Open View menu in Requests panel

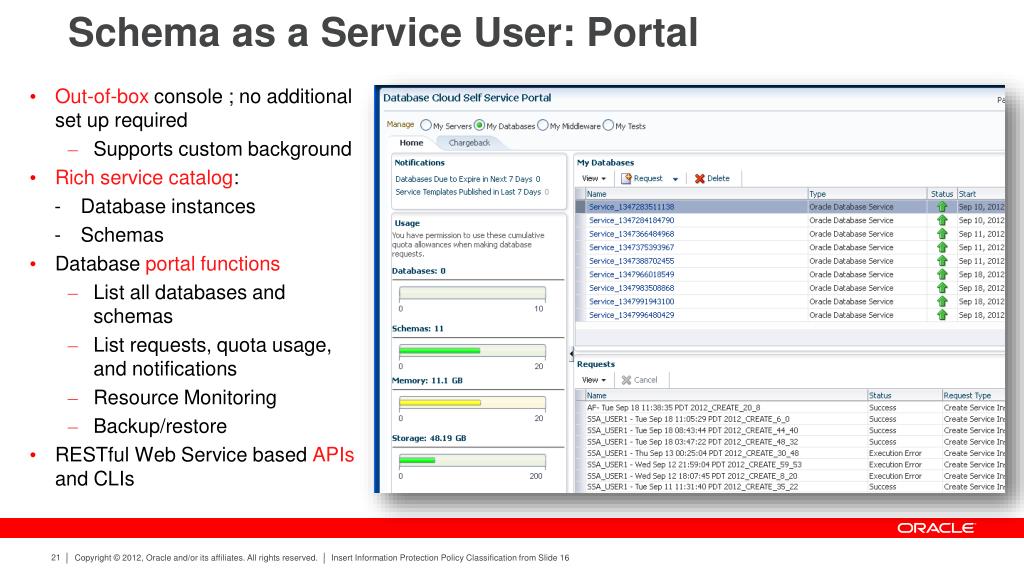pos(594,379)
